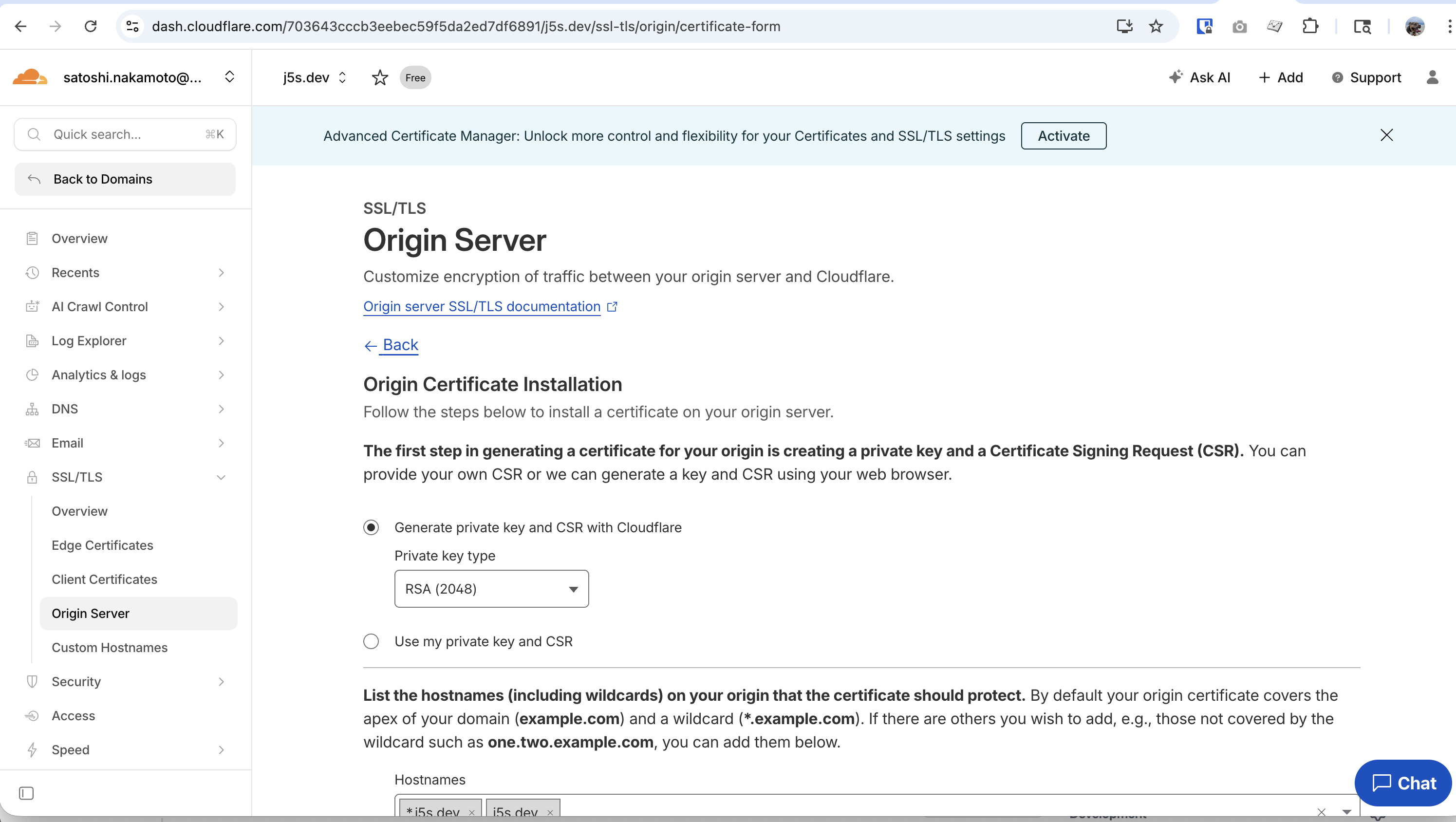Select Generate private key and CSR with Cloudflare
Viewport: 1456px width, 822px height.
(x=371, y=527)
